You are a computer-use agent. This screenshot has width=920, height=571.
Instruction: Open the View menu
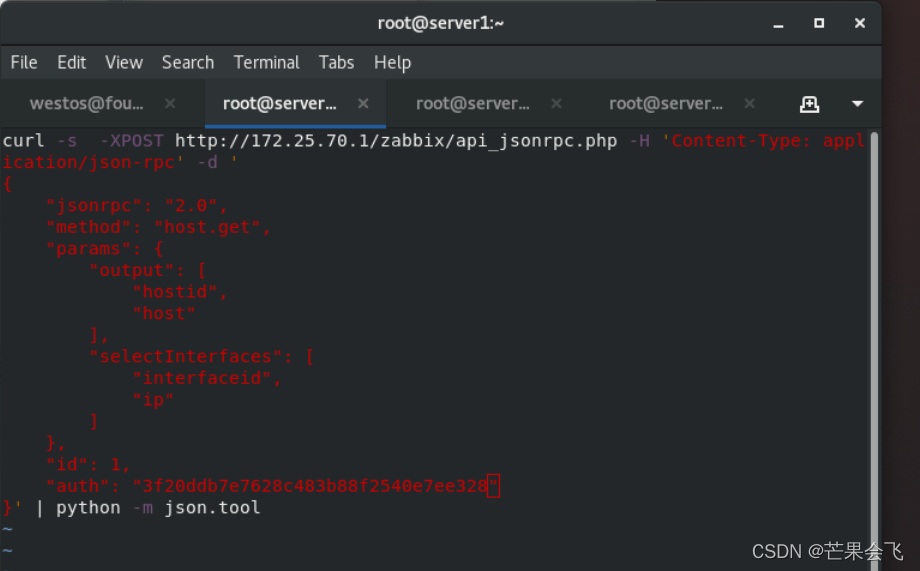click(x=124, y=62)
